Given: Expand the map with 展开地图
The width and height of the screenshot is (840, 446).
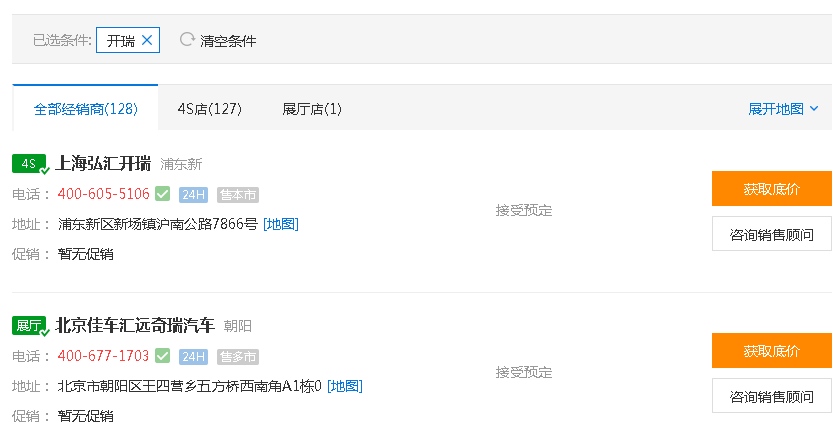Looking at the screenshot, I should pos(783,109).
